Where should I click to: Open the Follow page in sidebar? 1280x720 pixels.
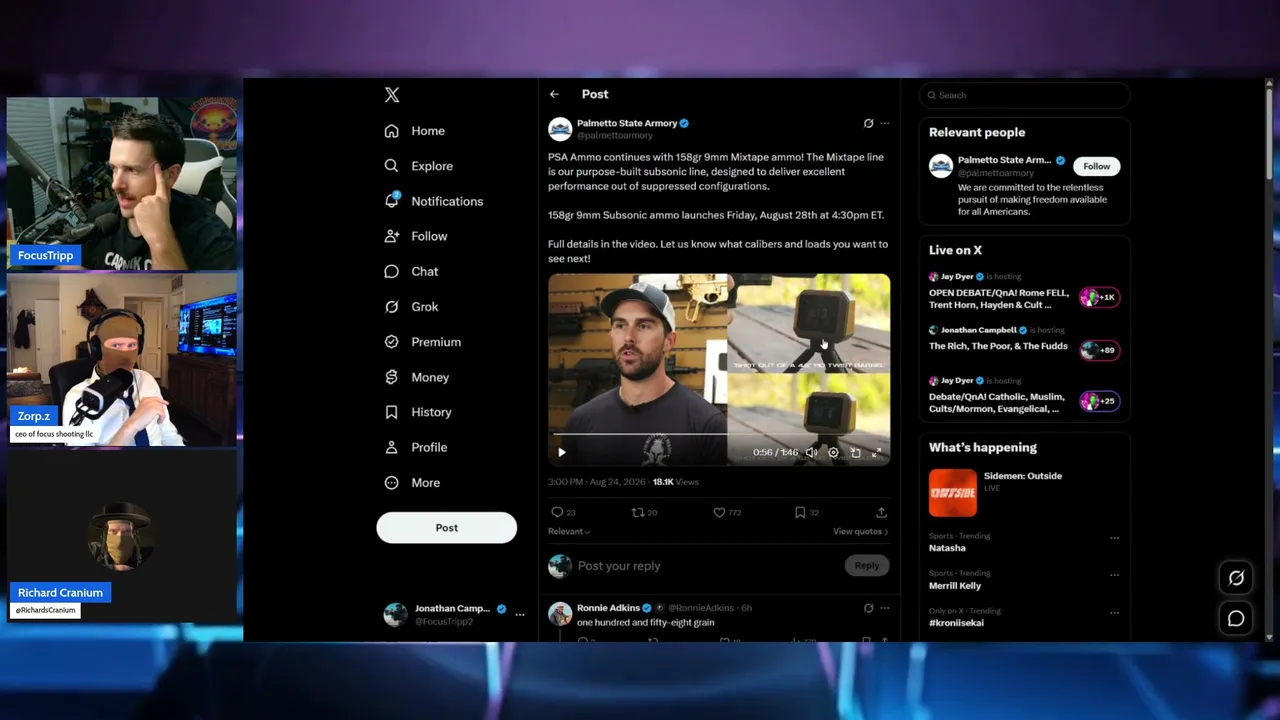click(416, 236)
